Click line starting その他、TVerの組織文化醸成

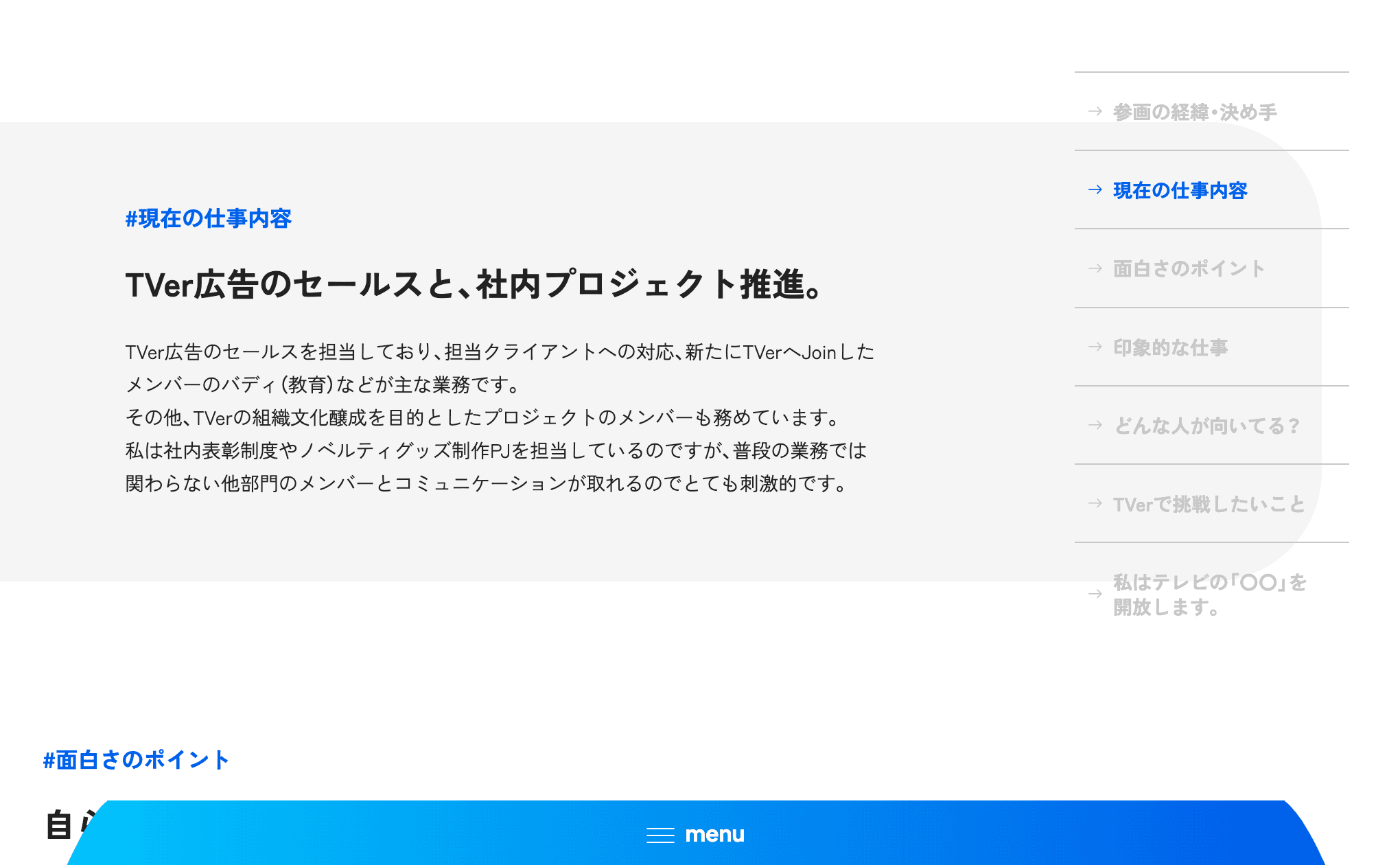[482, 417]
